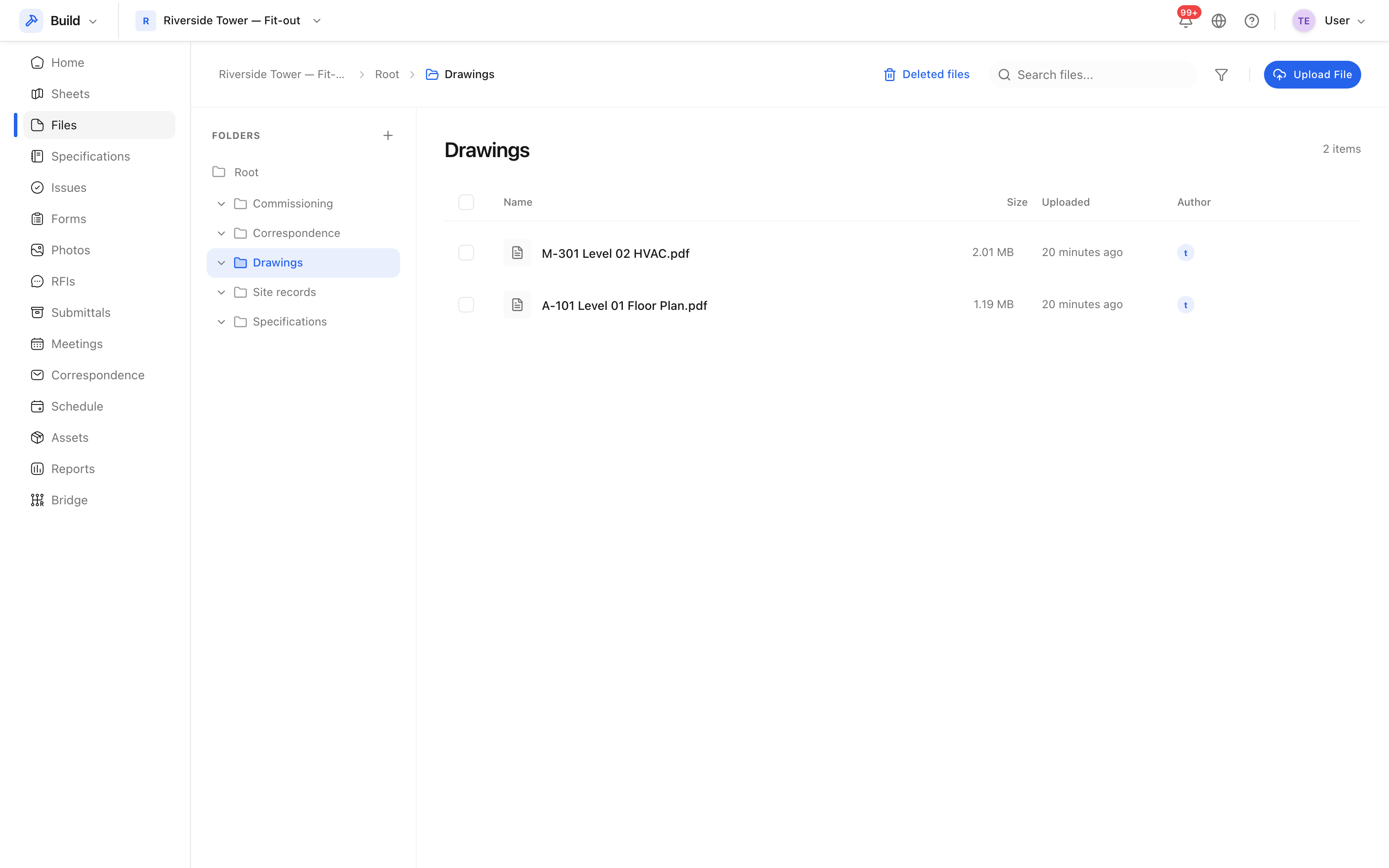Check the A-101 Level 01 Floor Plan.pdf checkbox
1389x868 pixels.
coord(466,305)
